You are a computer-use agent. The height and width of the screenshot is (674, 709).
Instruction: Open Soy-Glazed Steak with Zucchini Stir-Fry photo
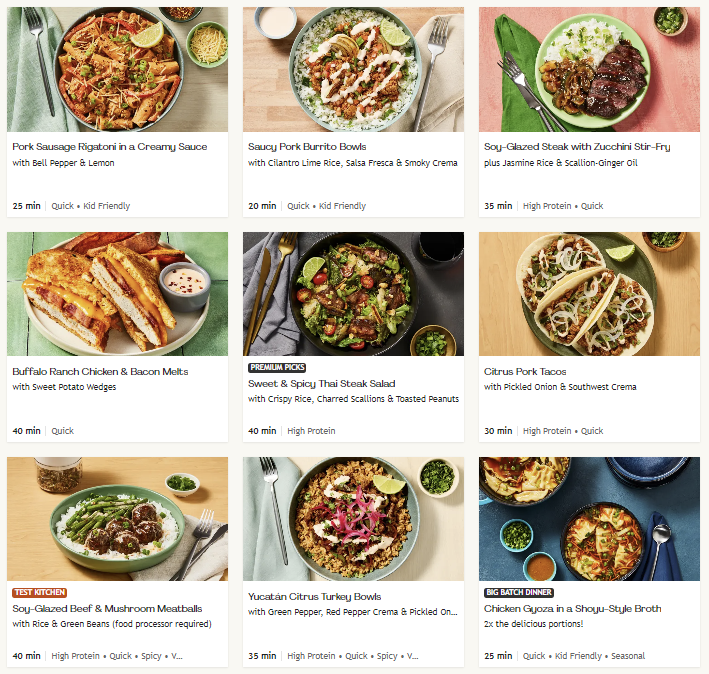tap(589, 70)
